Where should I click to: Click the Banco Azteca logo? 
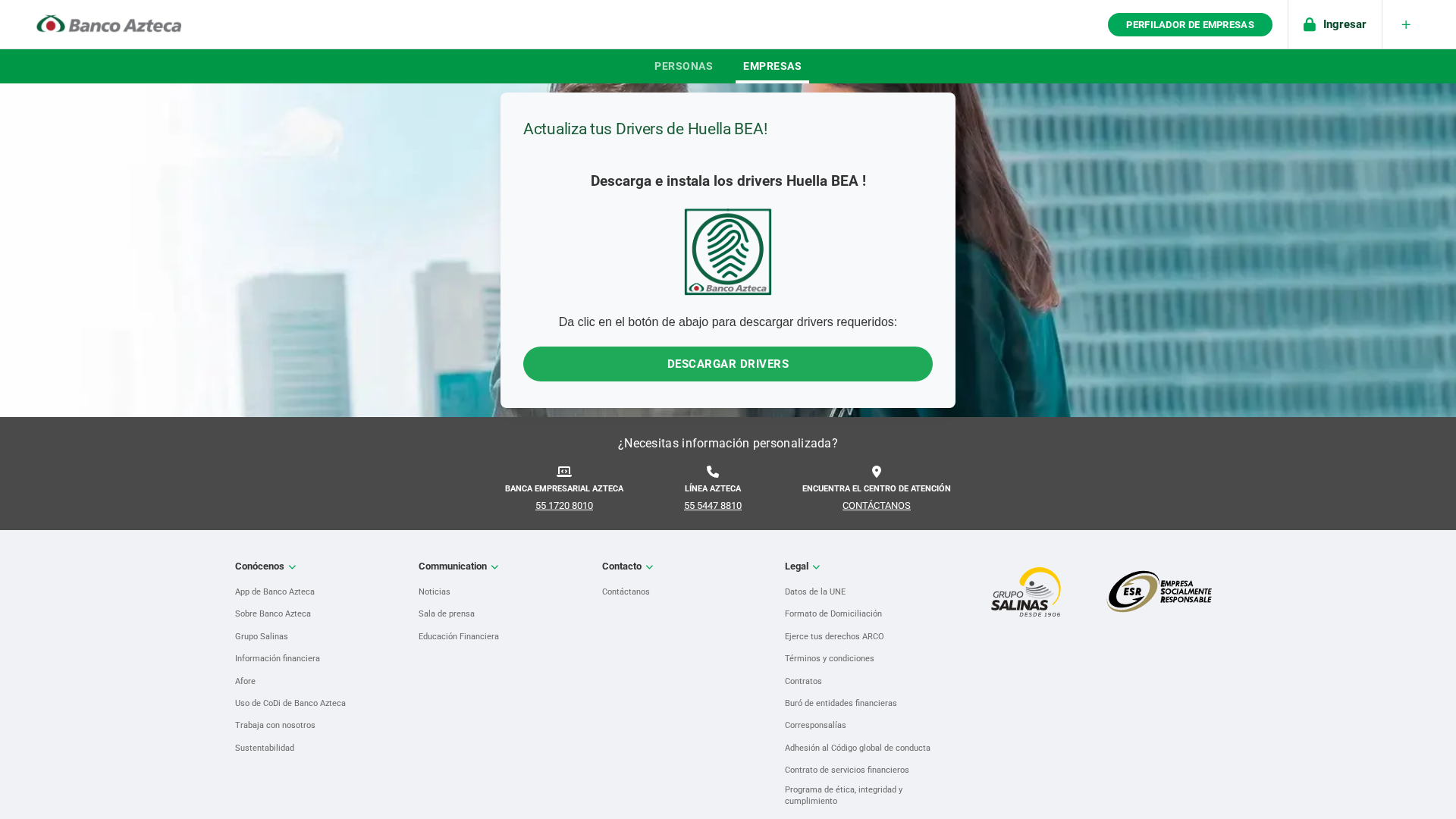109,24
